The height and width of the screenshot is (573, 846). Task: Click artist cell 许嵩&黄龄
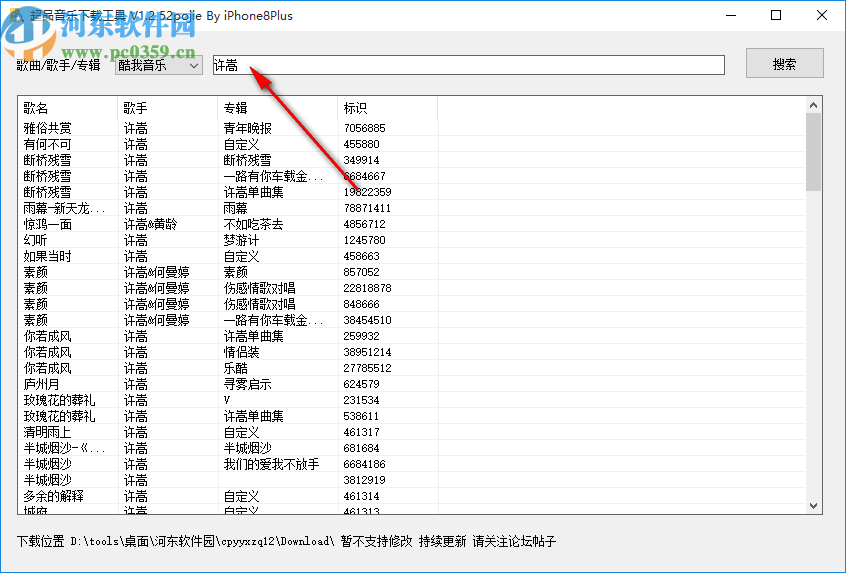tap(151, 224)
